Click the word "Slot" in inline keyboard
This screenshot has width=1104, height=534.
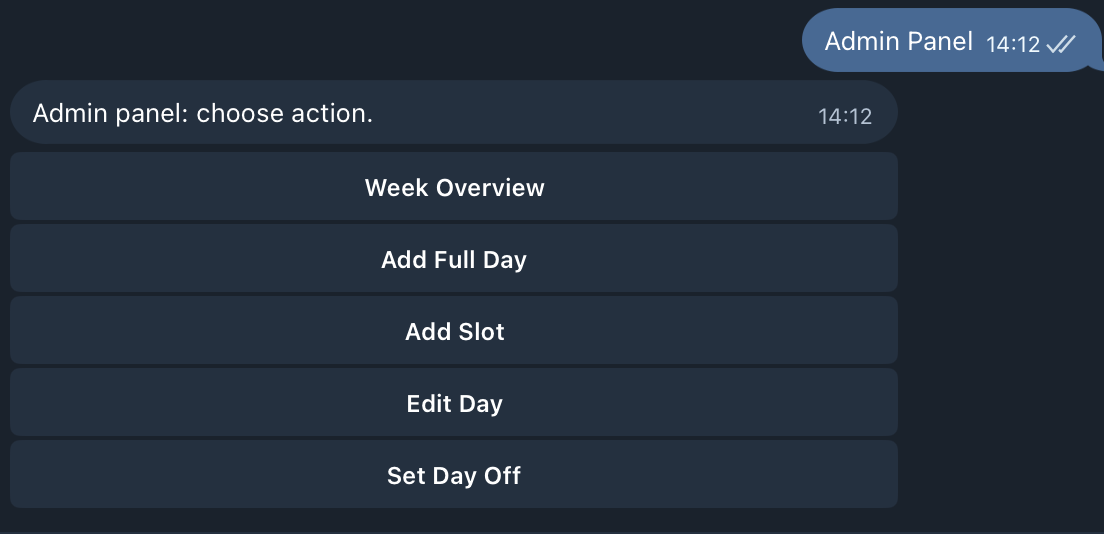tap(480, 331)
